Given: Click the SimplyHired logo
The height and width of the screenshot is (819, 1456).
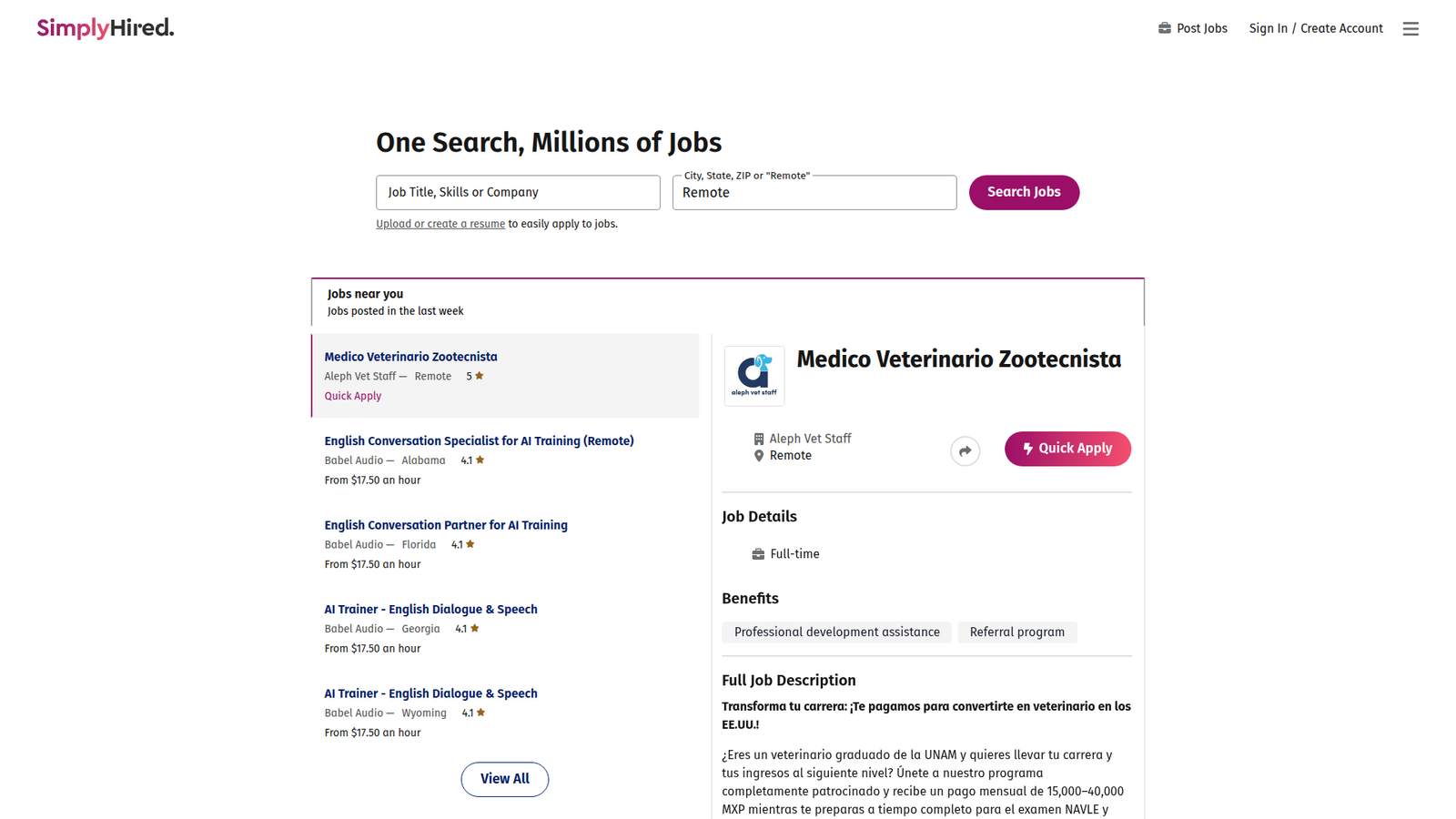Looking at the screenshot, I should click(x=105, y=28).
